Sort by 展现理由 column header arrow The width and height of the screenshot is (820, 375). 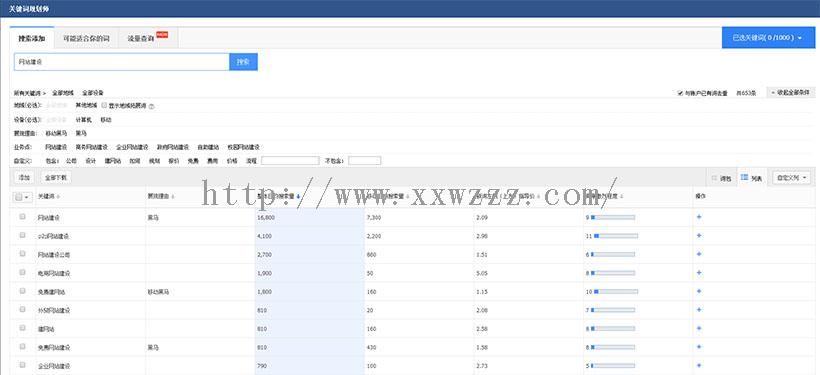(x=173, y=197)
